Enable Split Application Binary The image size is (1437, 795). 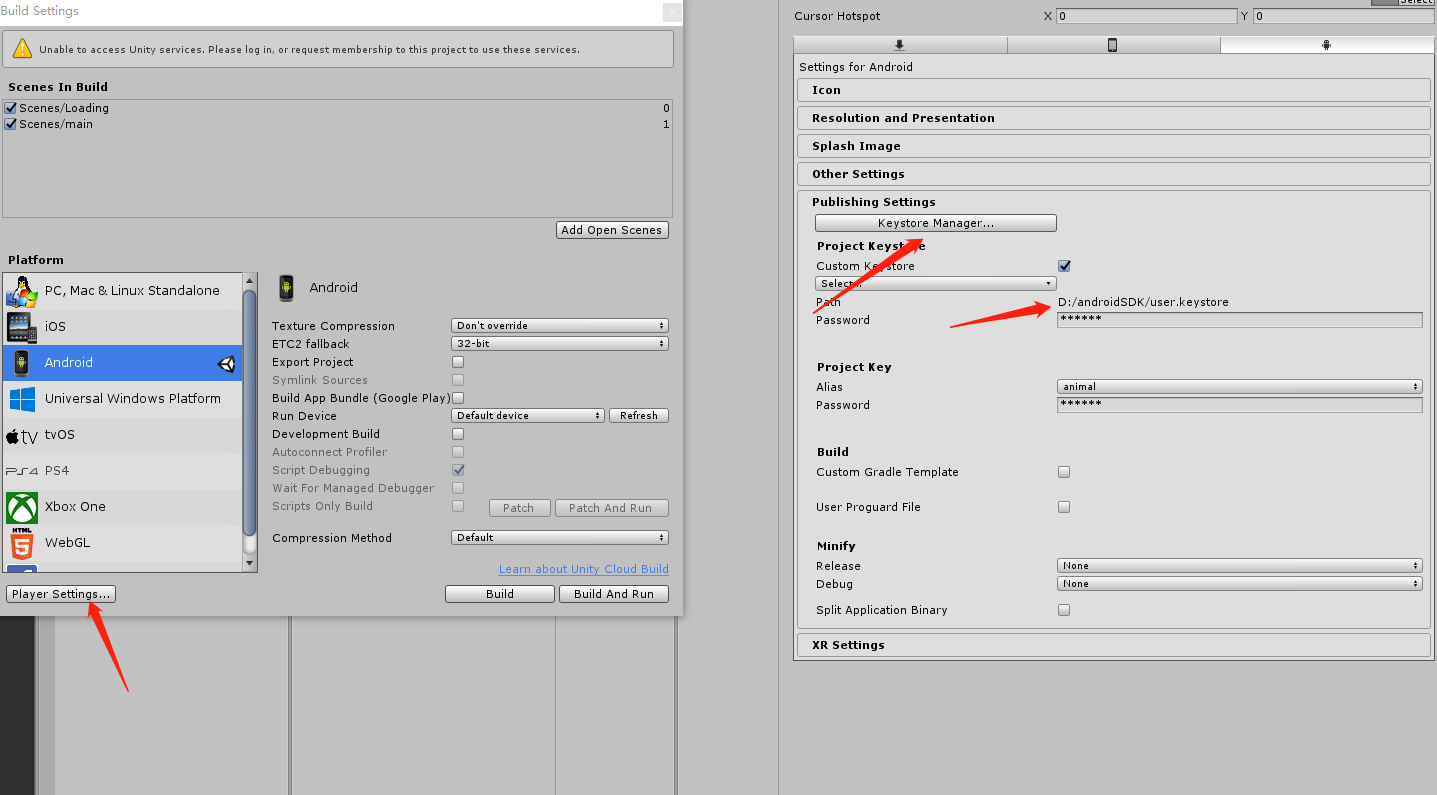pyautogui.click(x=1064, y=610)
